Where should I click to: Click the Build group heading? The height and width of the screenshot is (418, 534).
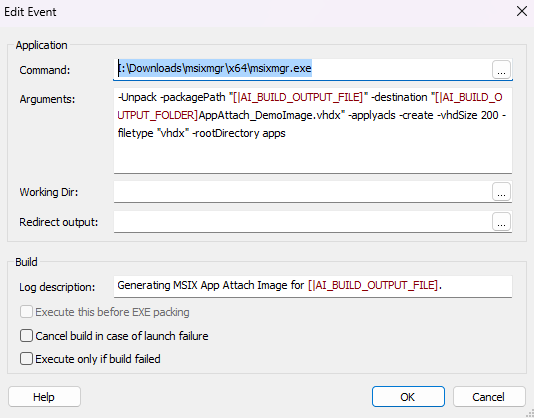coord(26,262)
